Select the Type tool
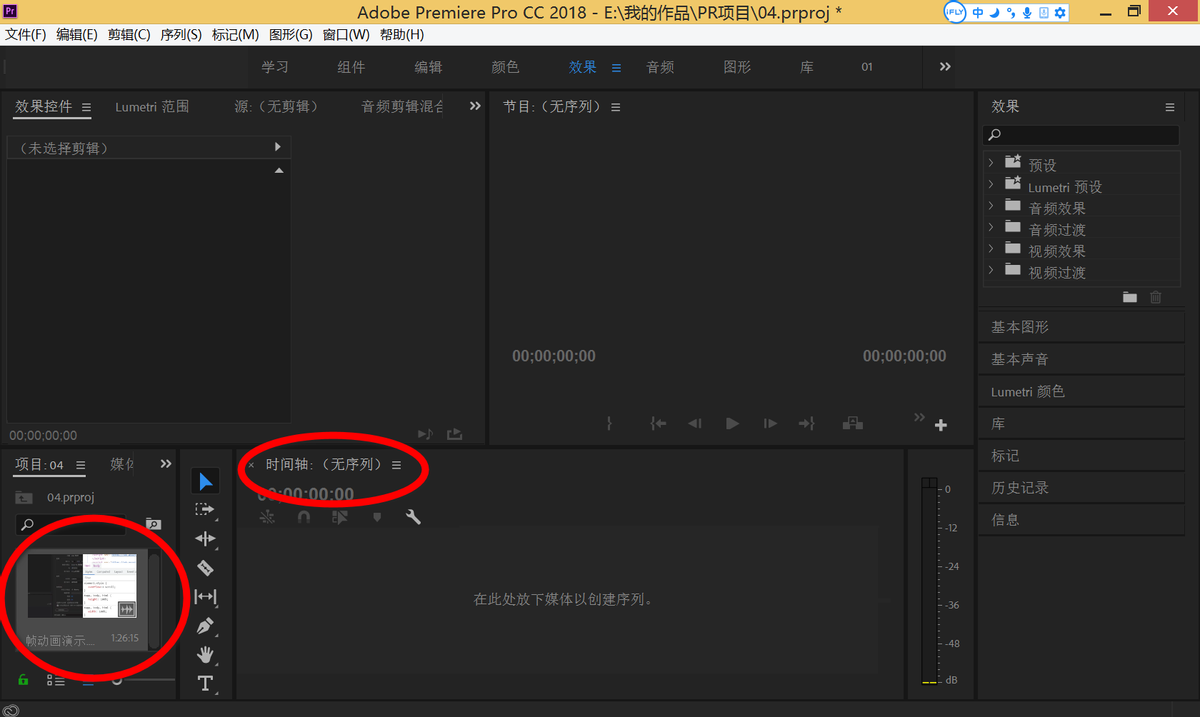The height and width of the screenshot is (717, 1200). pyautogui.click(x=205, y=684)
